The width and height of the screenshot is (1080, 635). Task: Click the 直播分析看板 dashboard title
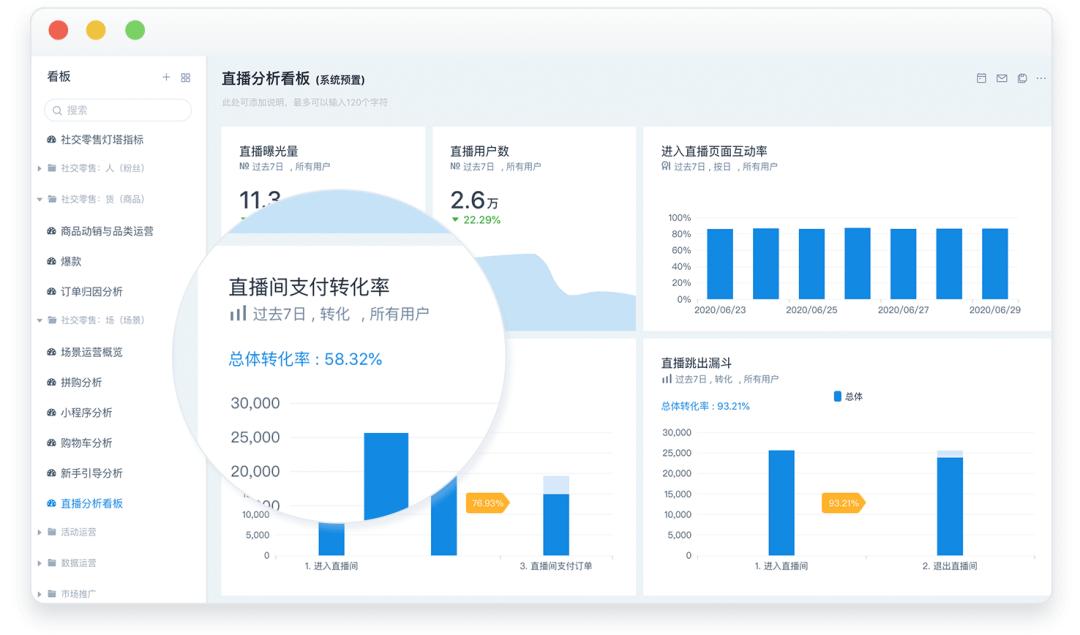[265, 79]
